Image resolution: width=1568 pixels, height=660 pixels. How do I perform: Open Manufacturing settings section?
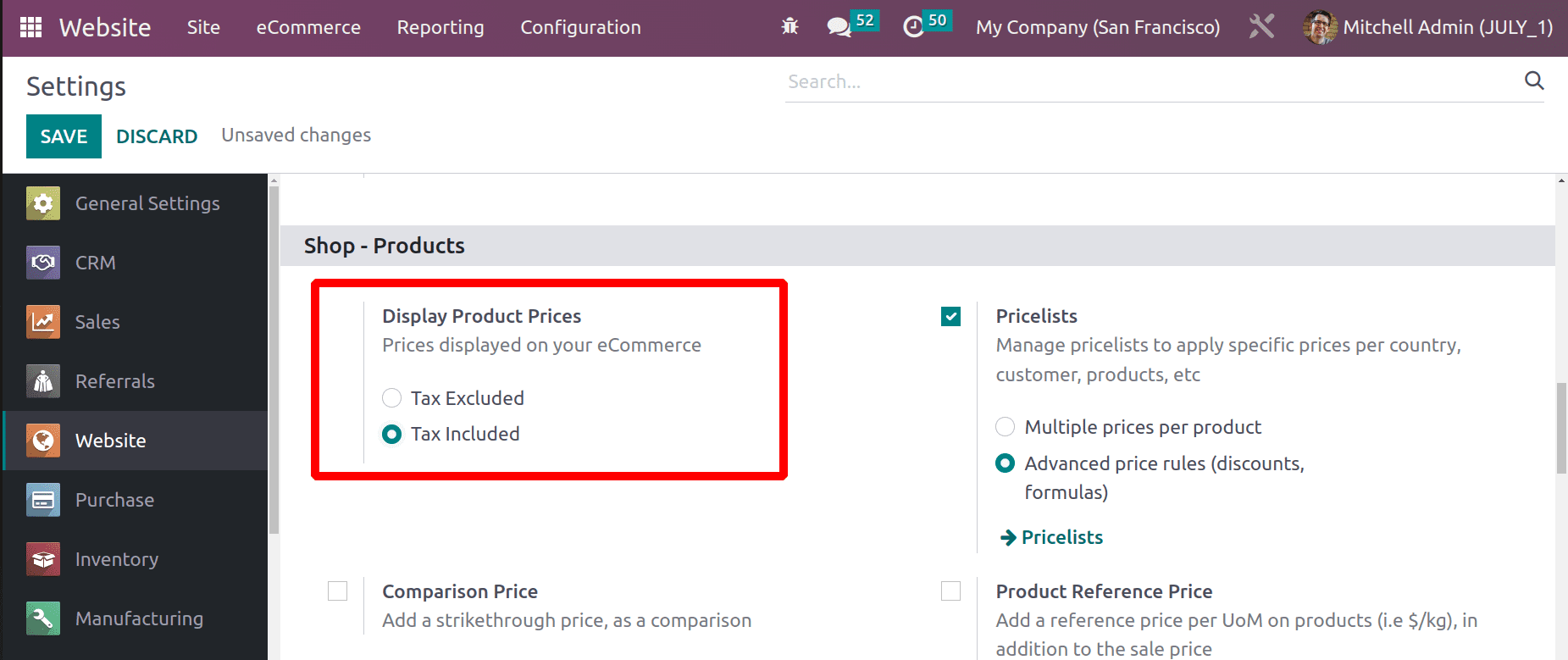[136, 618]
